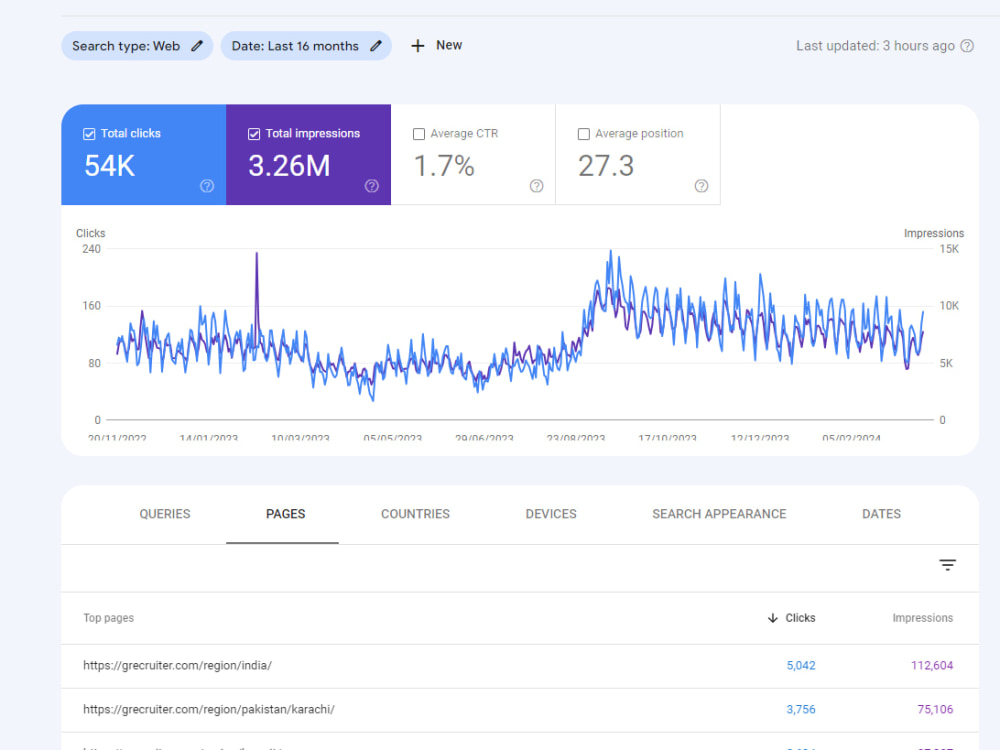Enable the Average position checkbox
Screen dimensions: 1000x750
coord(583,134)
